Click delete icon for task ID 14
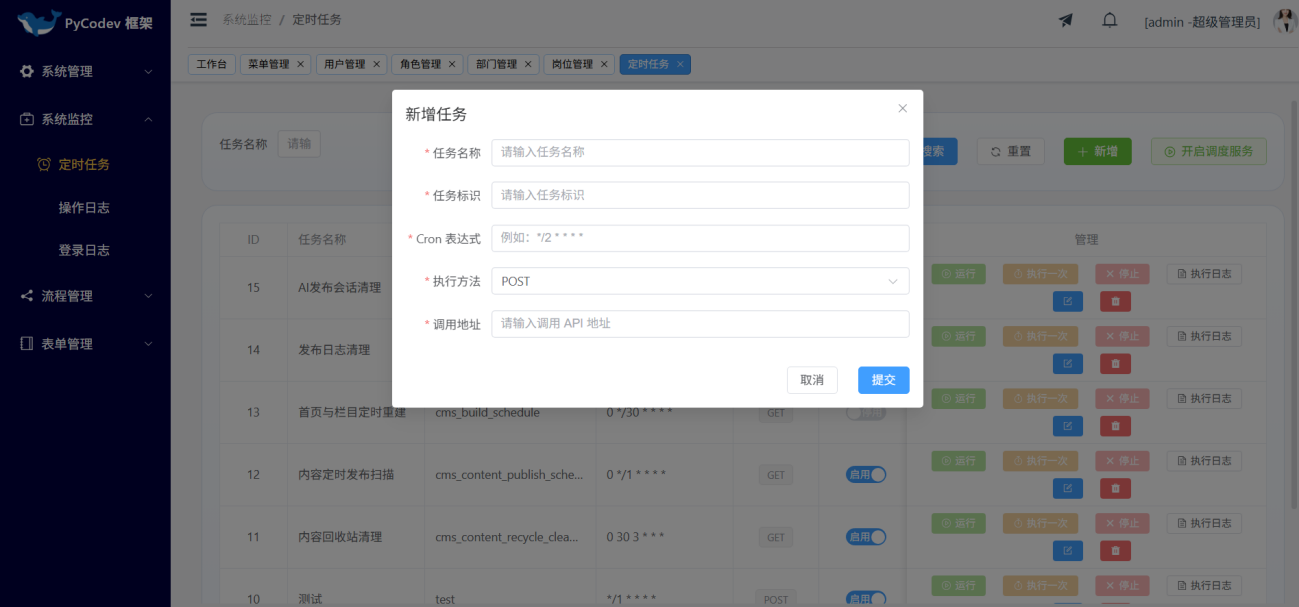The height and width of the screenshot is (607, 1299). (1116, 363)
